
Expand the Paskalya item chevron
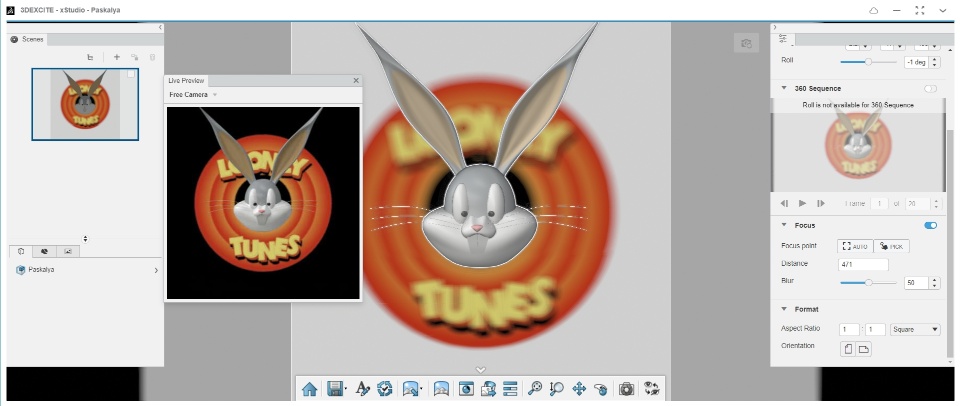pyautogui.click(x=156, y=270)
